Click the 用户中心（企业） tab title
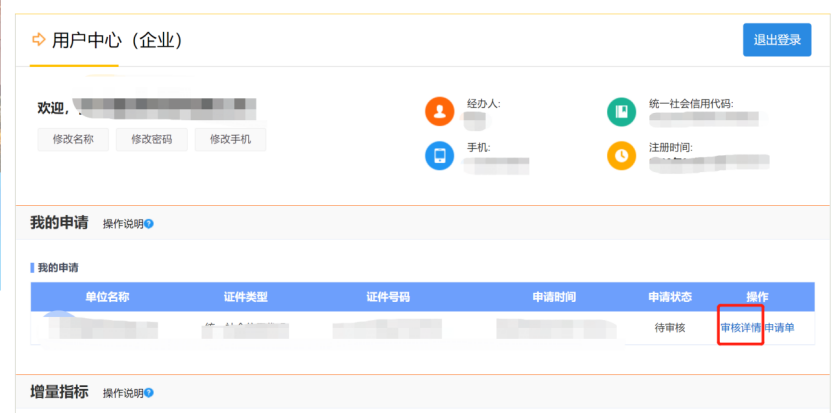831x413 pixels. click(116, 41)
